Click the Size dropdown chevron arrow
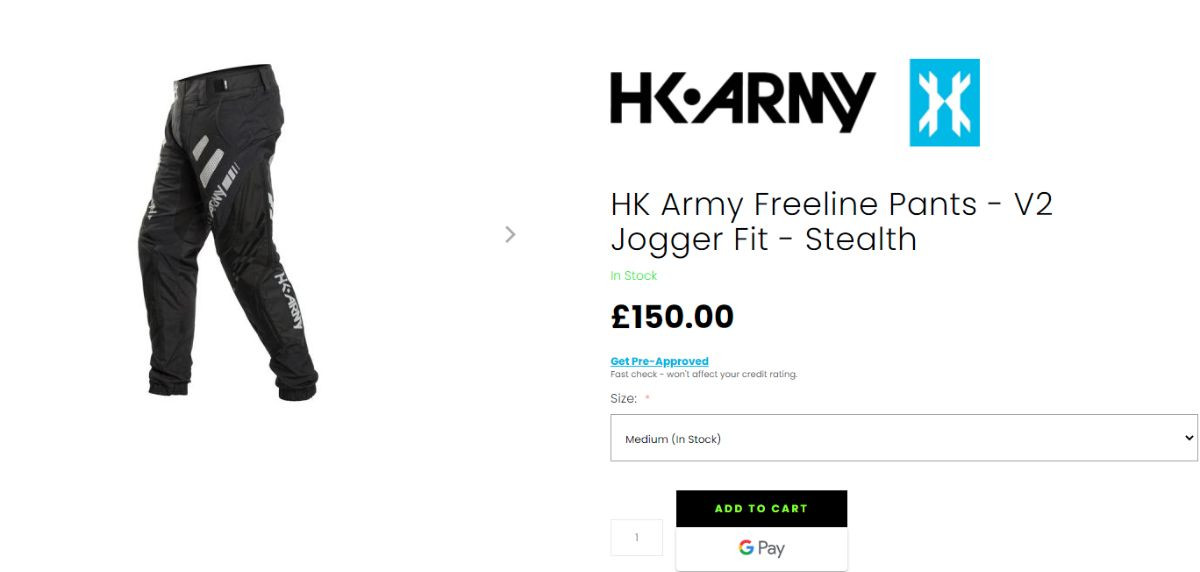1200x572 pixels. [1188, 438]
